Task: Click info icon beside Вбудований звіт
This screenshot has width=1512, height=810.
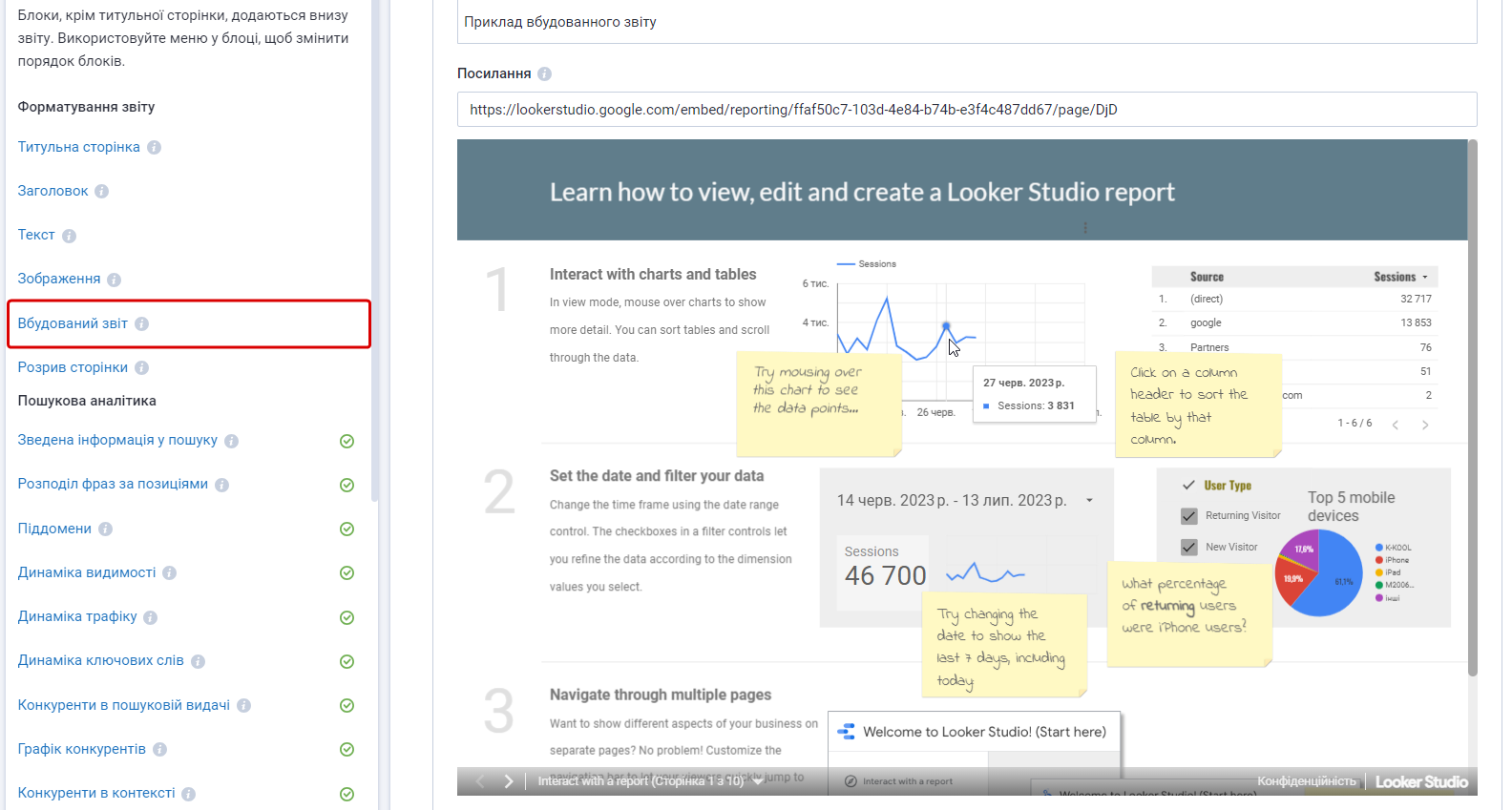Action: pyautogui.click(x=141, y=324)
